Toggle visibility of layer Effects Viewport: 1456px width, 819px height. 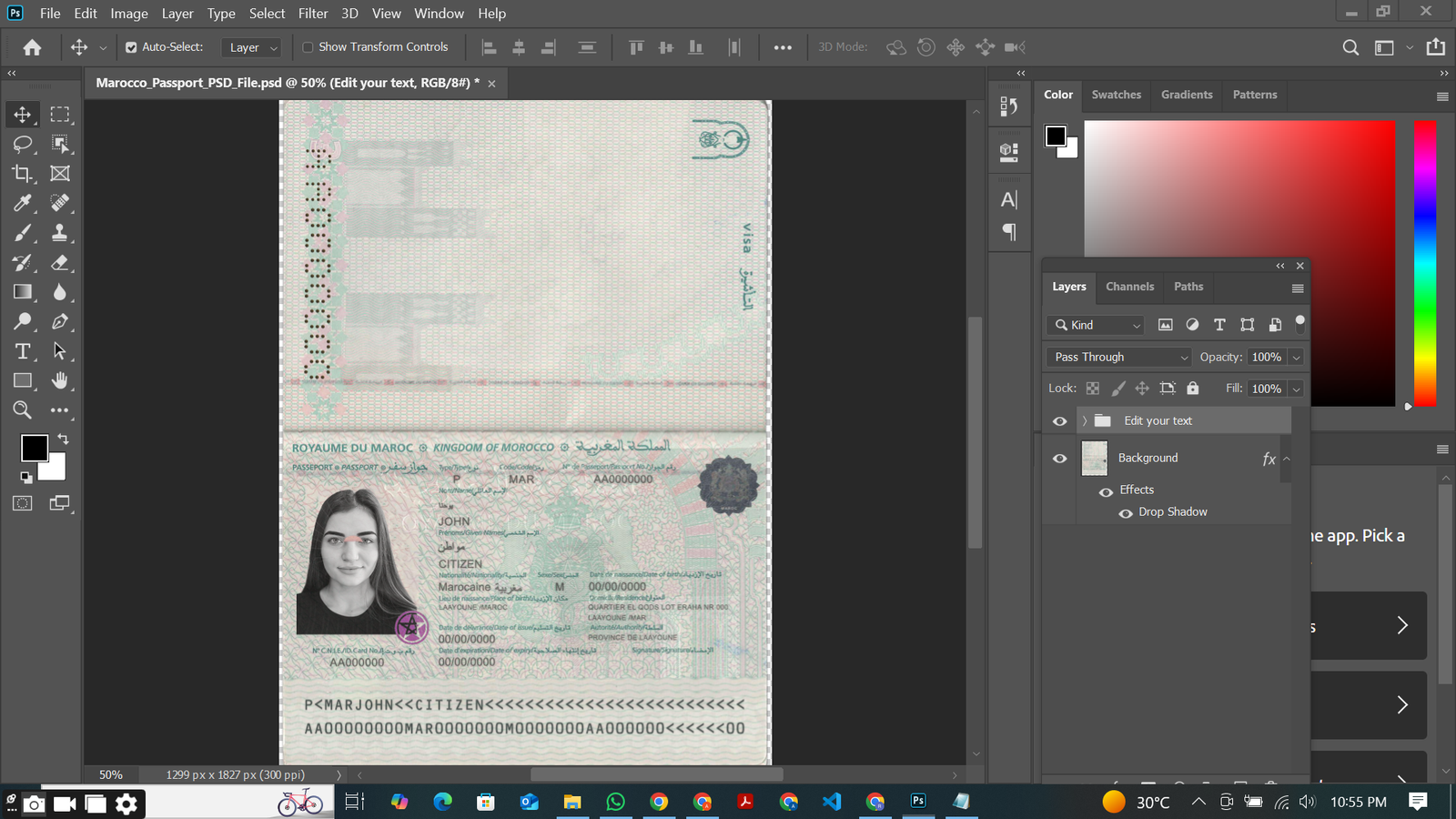pyautogui.click(x=1106, y=491)
